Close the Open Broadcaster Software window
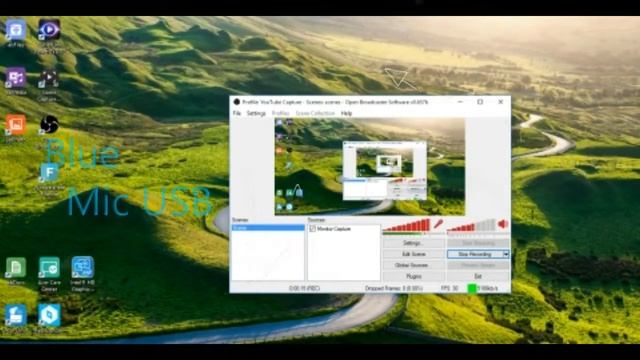 click(x=501, y=102)
